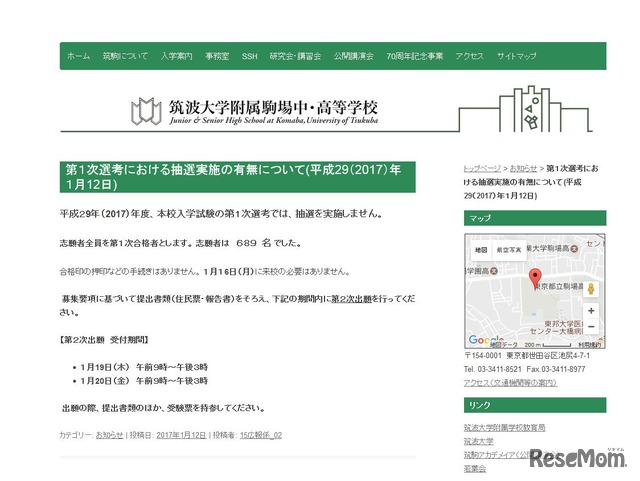Open the お知らせ category link under the article

coord(109,435)
